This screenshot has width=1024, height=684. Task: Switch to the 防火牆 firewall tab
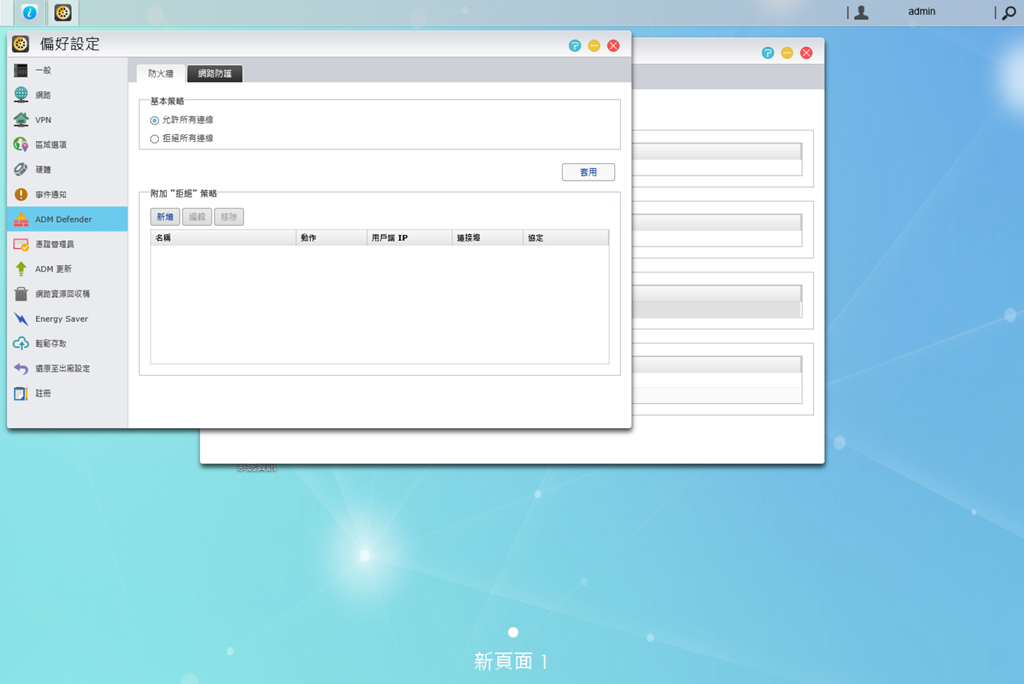[x=161, y=73]
